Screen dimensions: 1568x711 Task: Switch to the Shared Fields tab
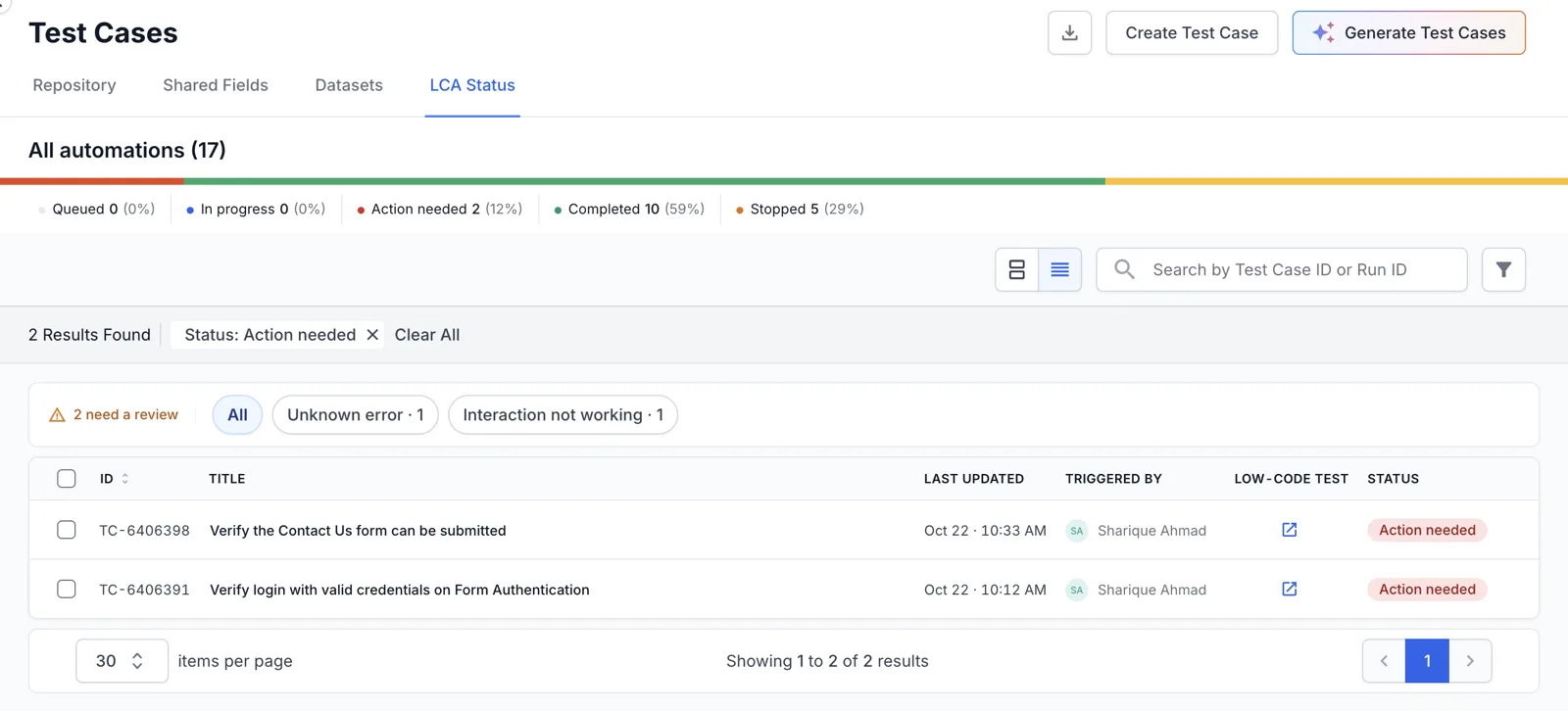216,85
